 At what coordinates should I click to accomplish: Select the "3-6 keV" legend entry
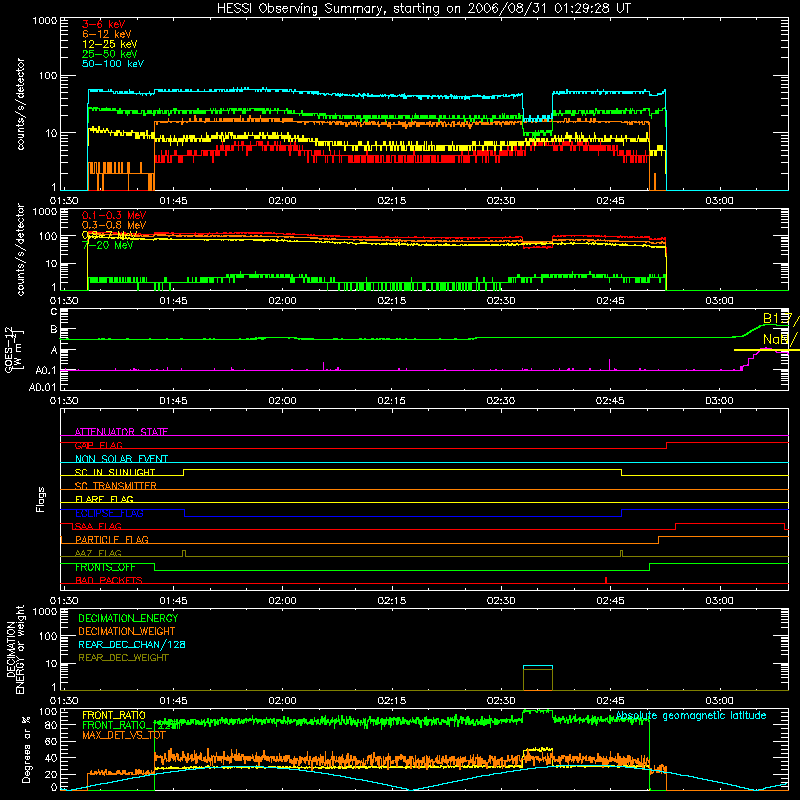tap(103, 24)
